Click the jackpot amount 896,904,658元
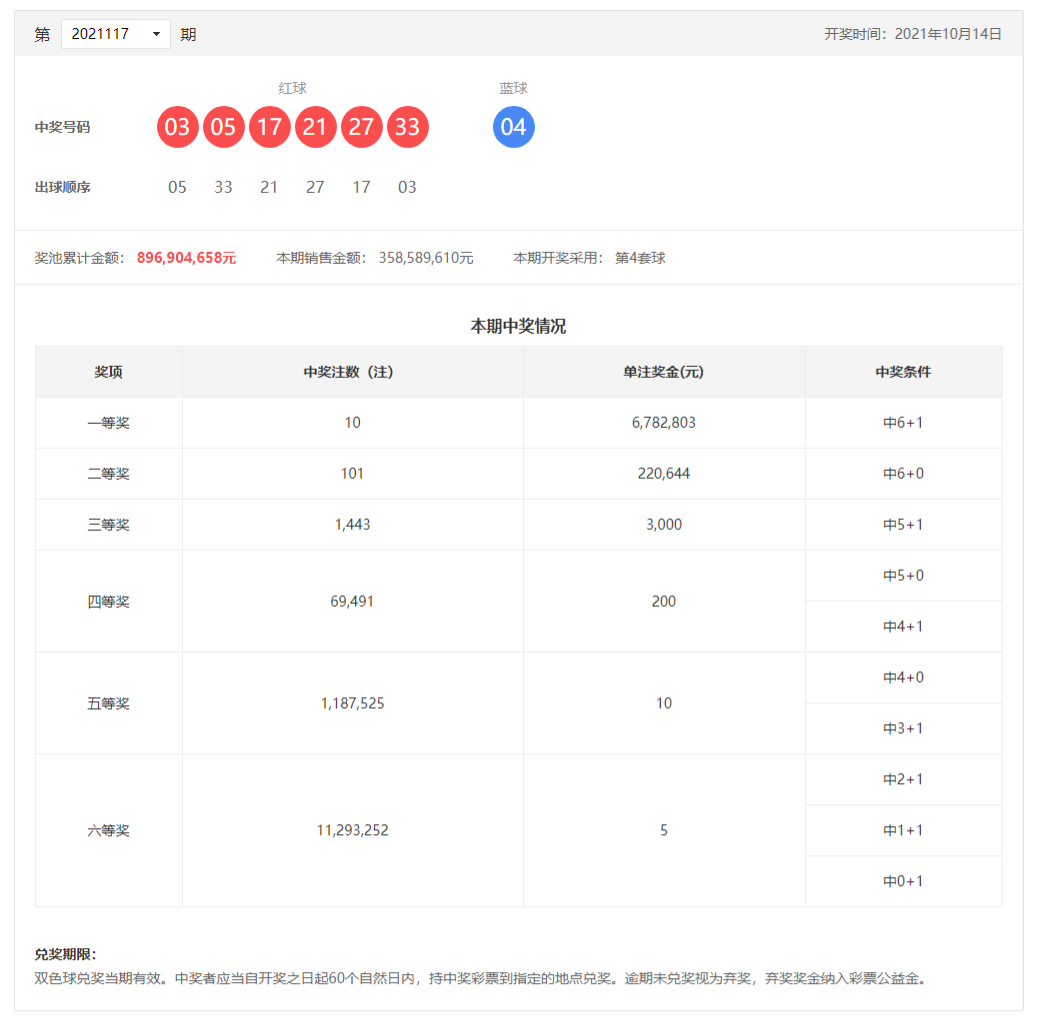 tap(185, 256)
